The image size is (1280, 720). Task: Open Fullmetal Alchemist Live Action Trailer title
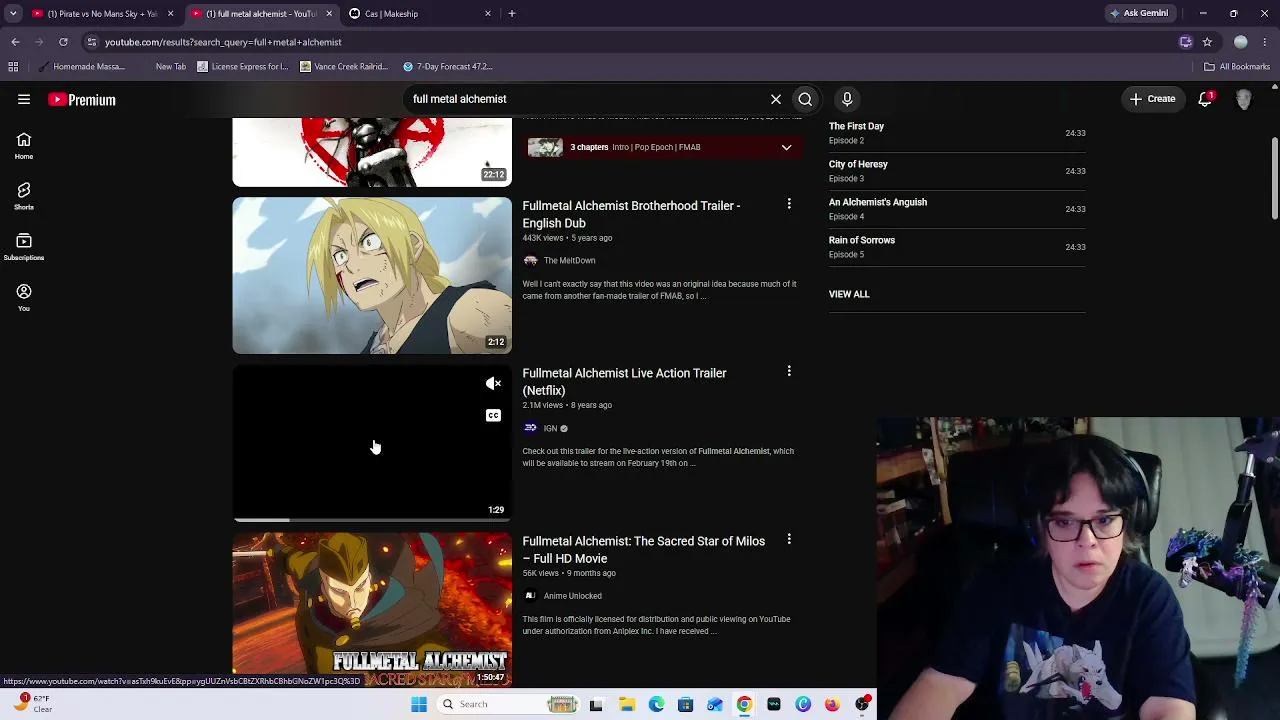(624, 382)
